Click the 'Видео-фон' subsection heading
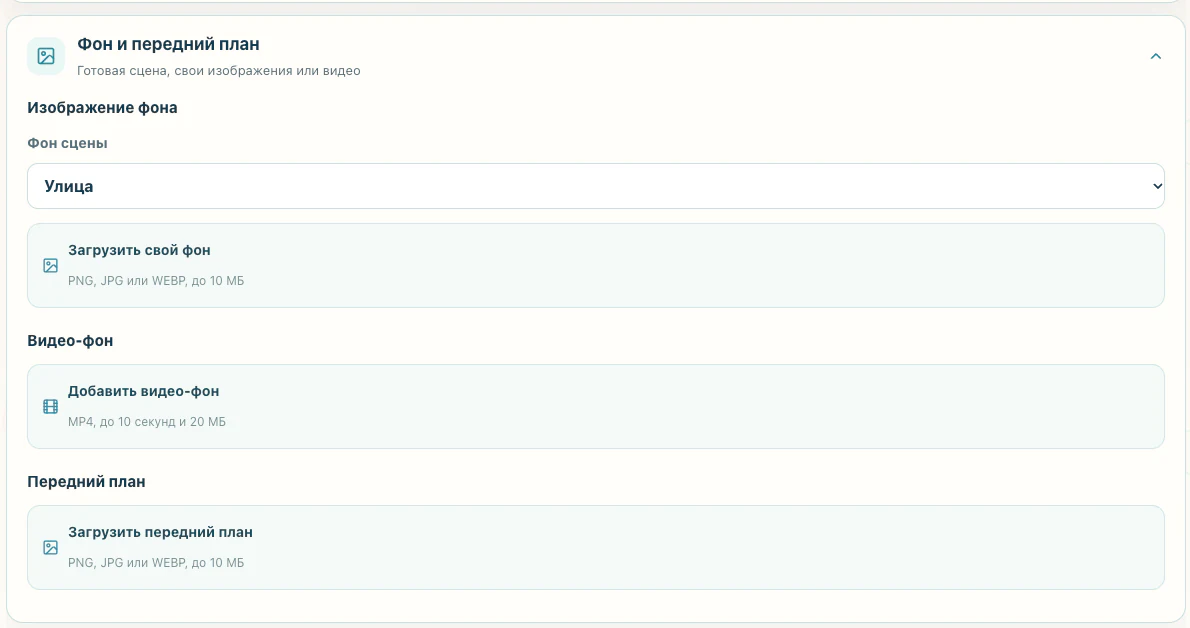The height and width of the screenshot is (628, 1190). tap(70, 340)
